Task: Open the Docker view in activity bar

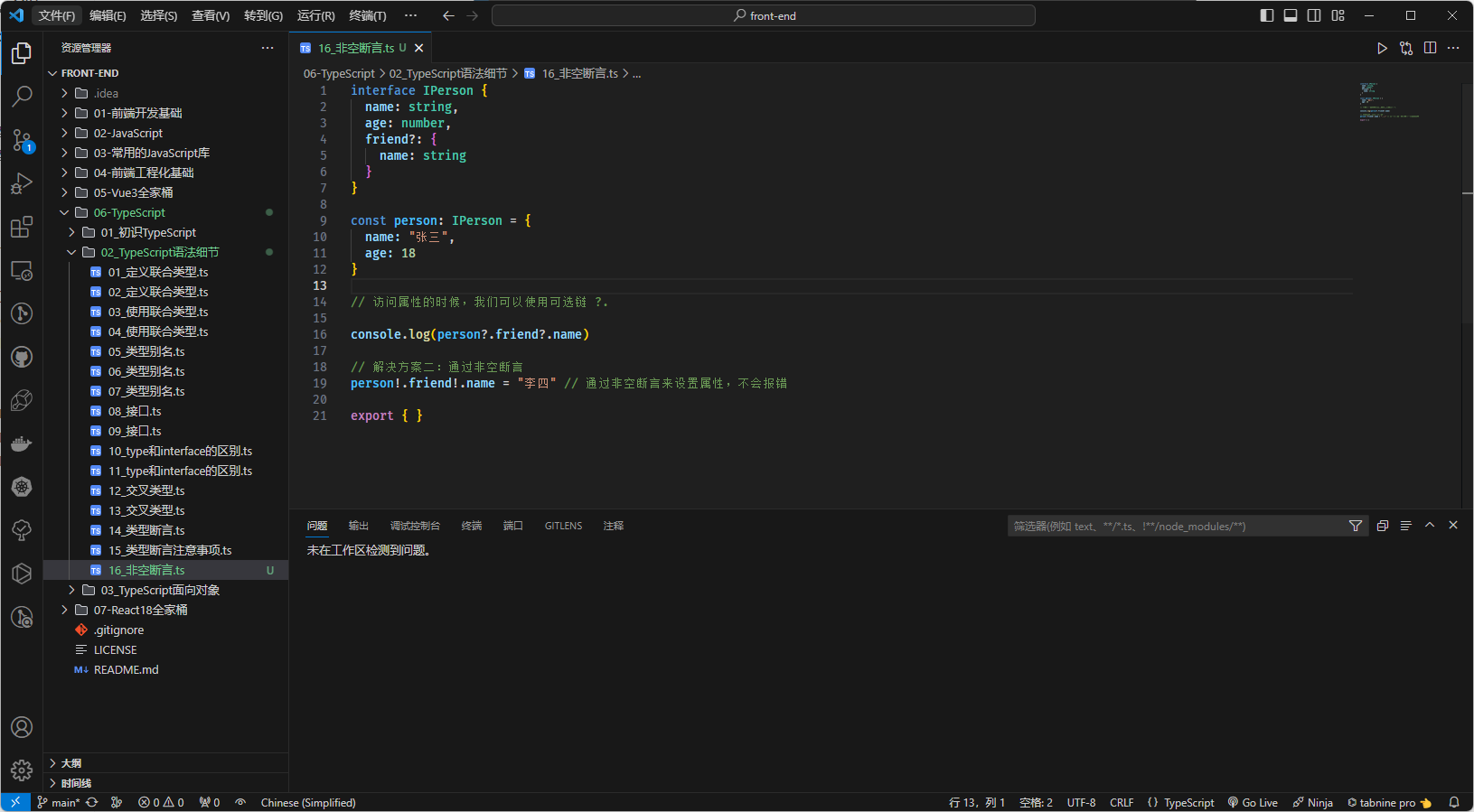Action: point(22,443)
